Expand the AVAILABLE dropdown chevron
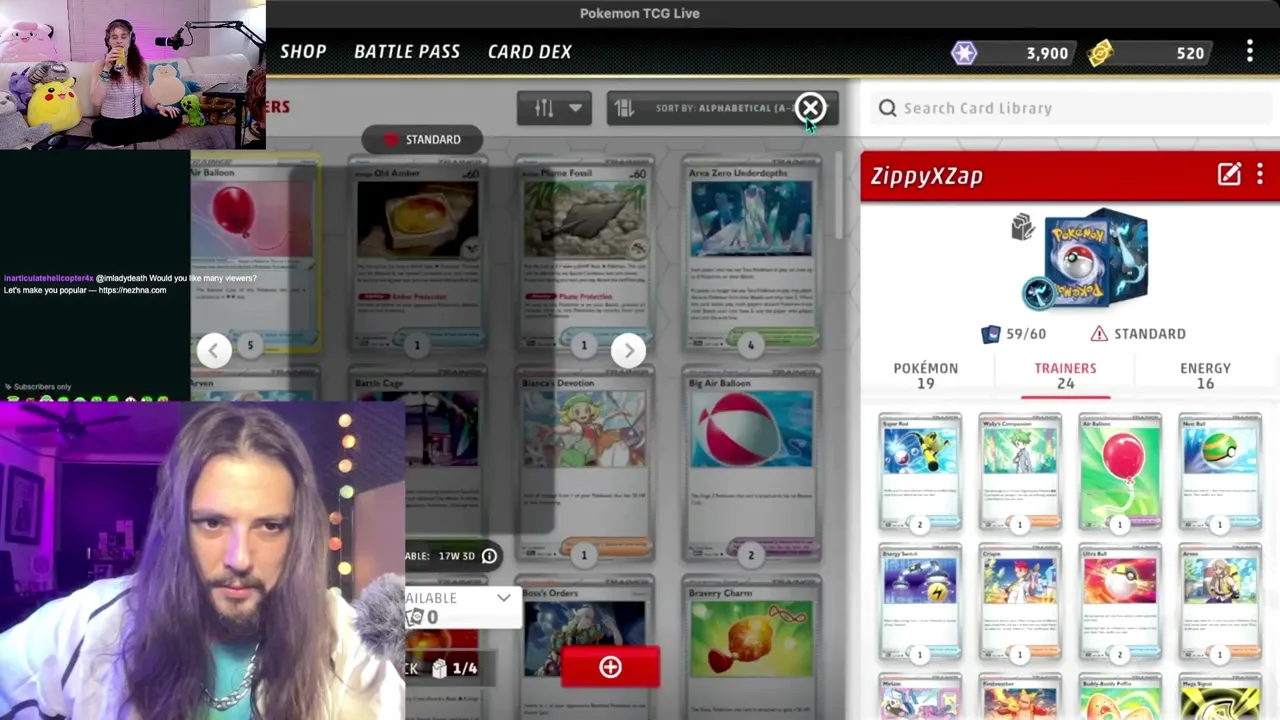Viewport: 1280px width, 720px height. coord(503,598)
